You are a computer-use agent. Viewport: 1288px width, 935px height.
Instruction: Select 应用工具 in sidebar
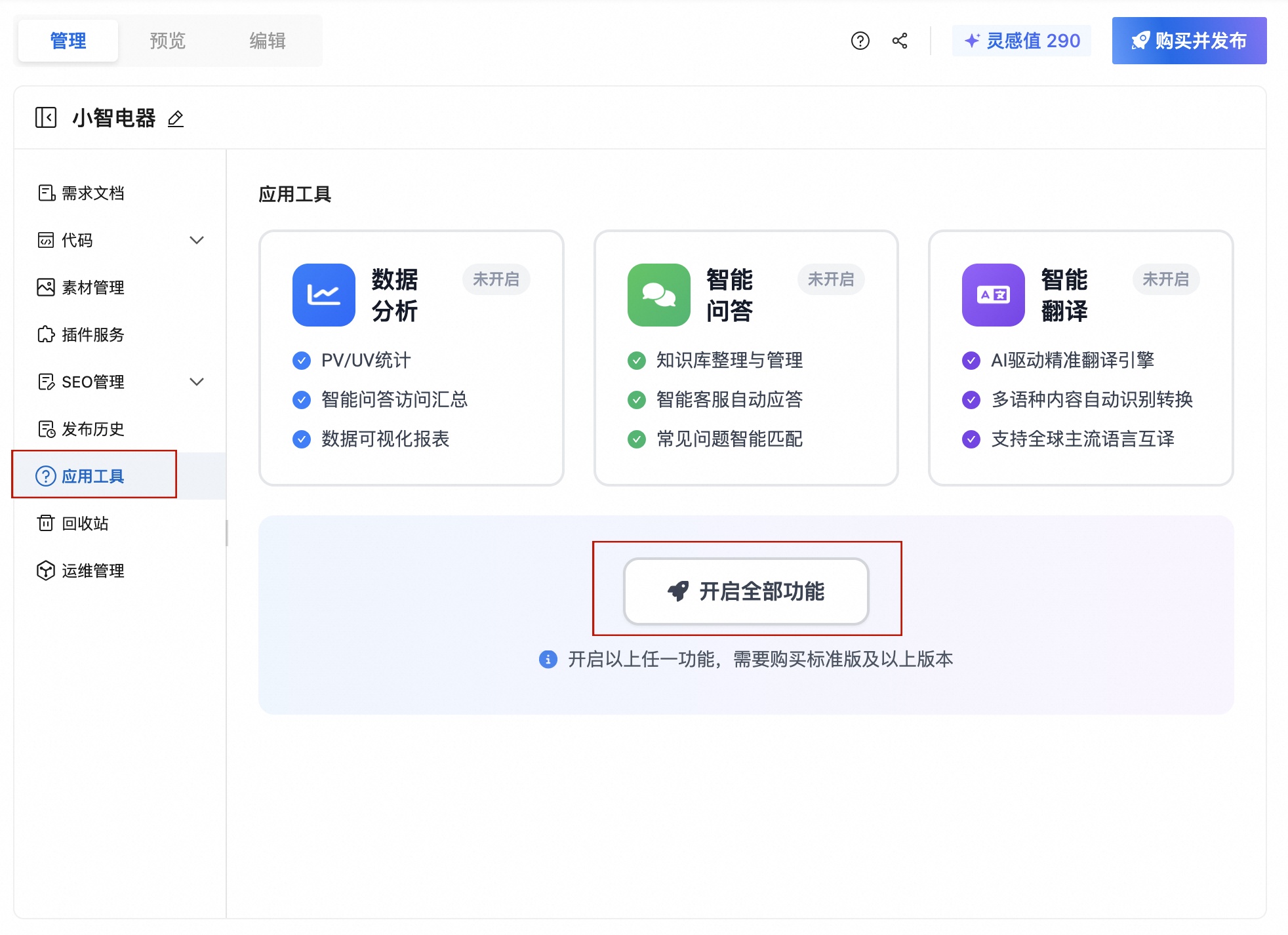pos(119,476)
